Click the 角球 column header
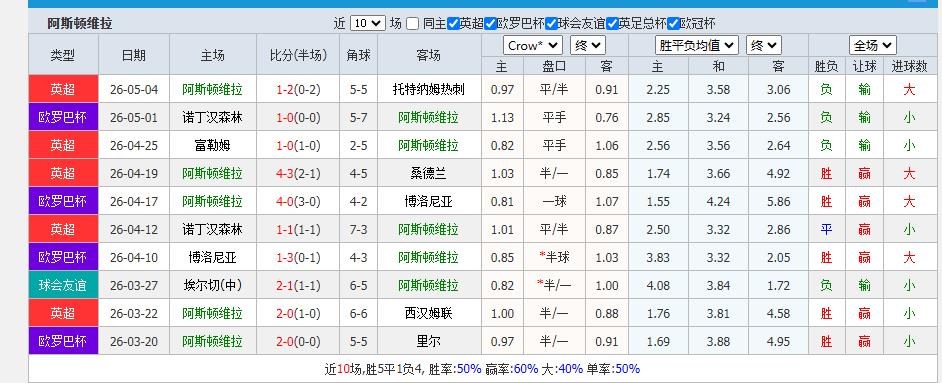This screenshot has height=383, width=942. pos(358,55)
